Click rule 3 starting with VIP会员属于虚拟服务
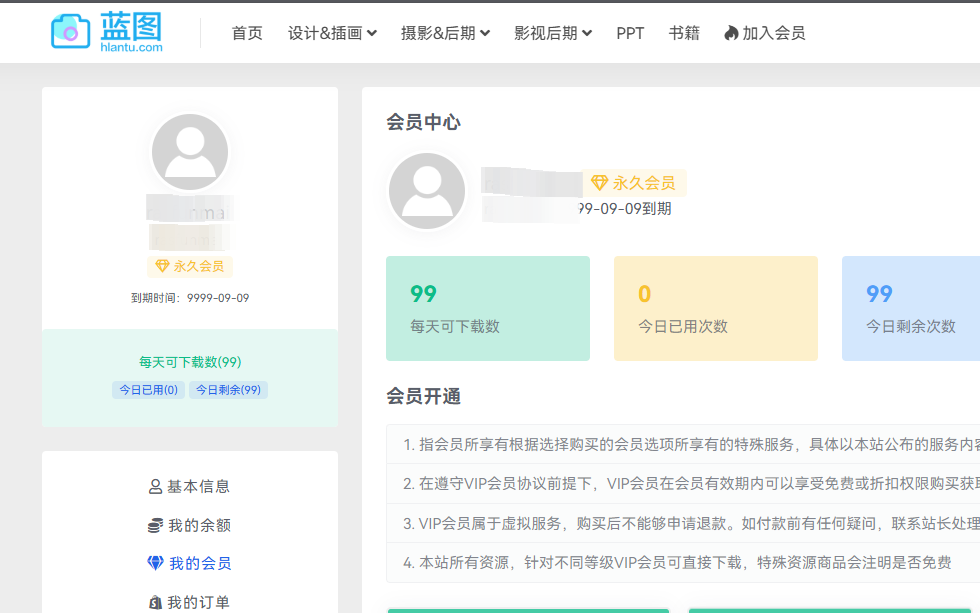 coord(684,523)
